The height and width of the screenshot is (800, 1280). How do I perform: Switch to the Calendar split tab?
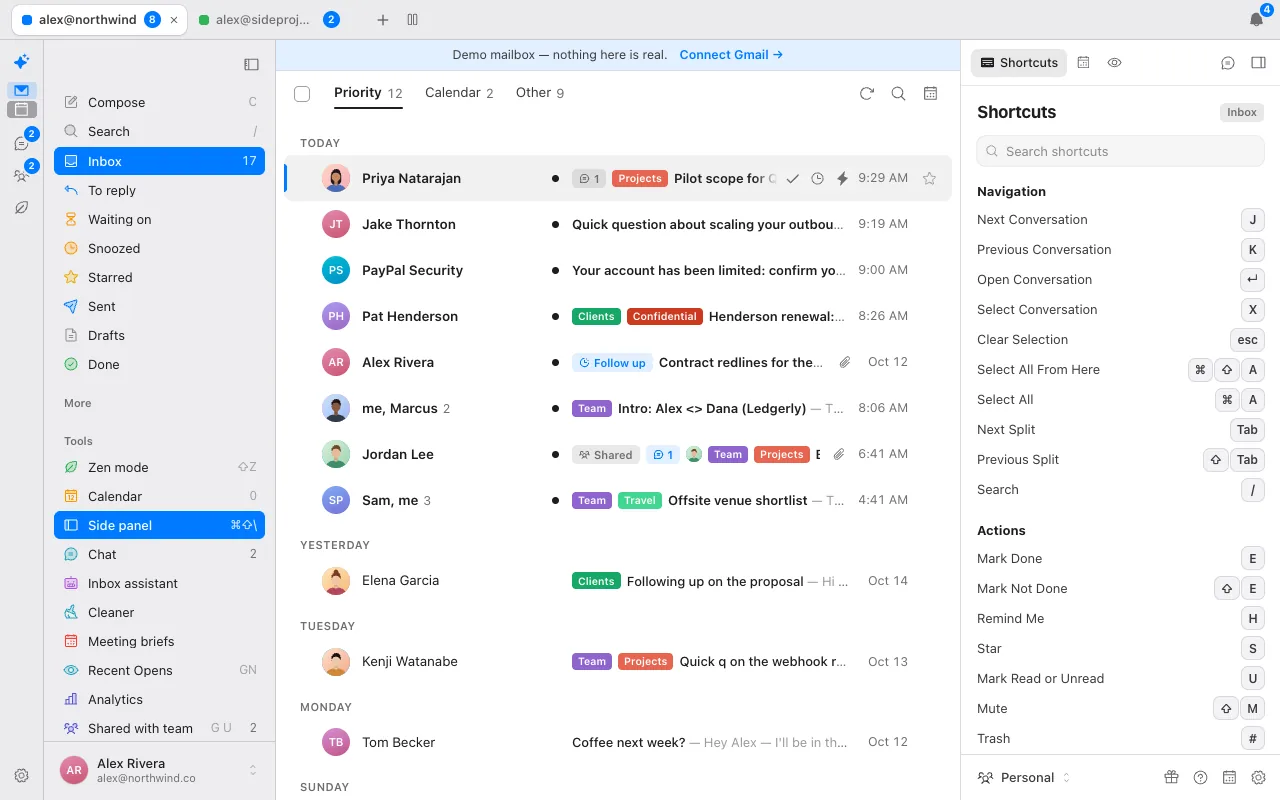pyautogui.click(x=459, y=93)
